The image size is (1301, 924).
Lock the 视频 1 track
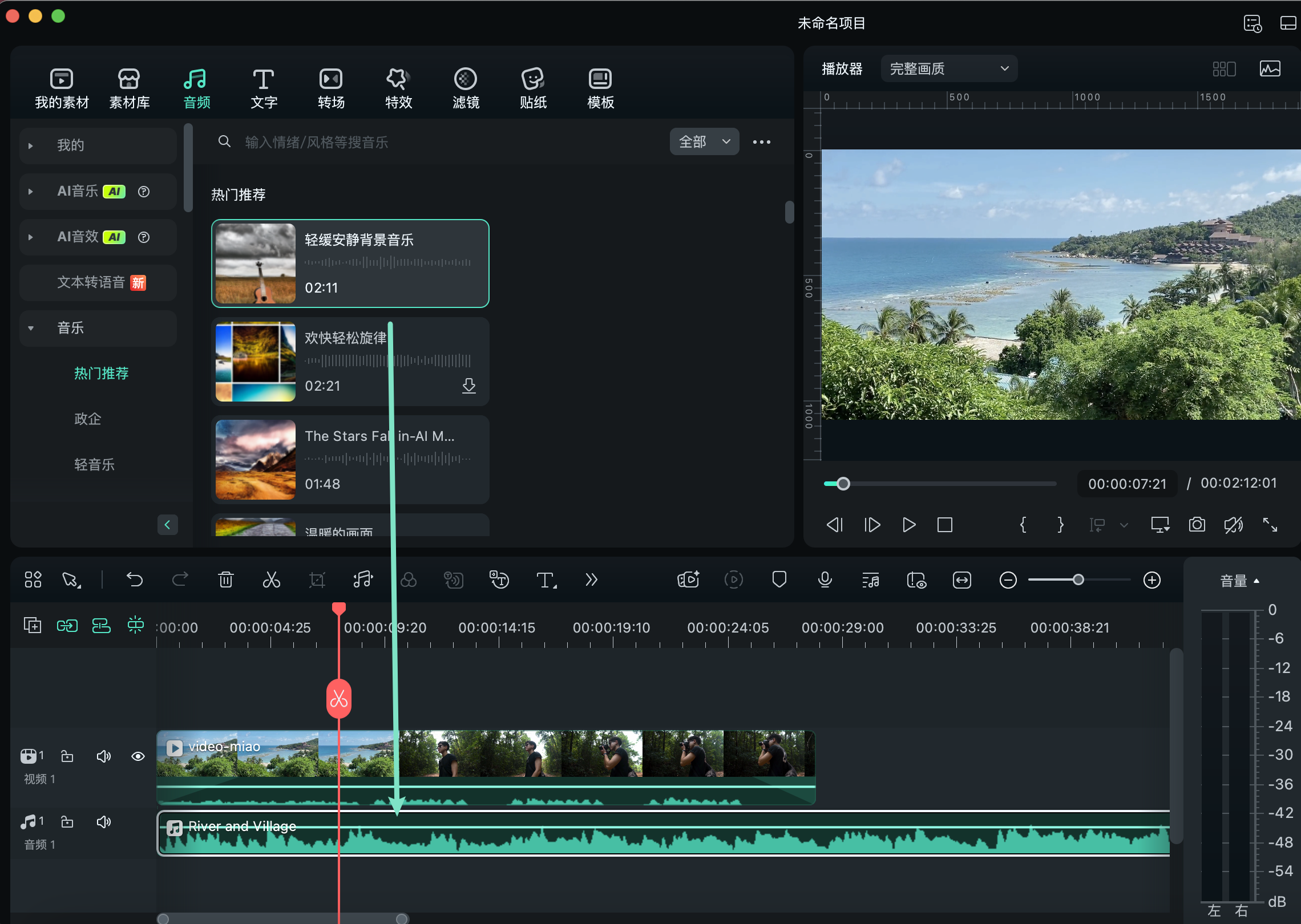pos(67,756)
